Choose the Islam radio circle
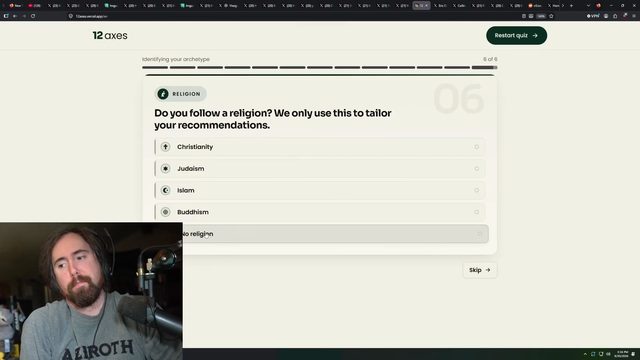The image size is (640, 360). (476, 190)
